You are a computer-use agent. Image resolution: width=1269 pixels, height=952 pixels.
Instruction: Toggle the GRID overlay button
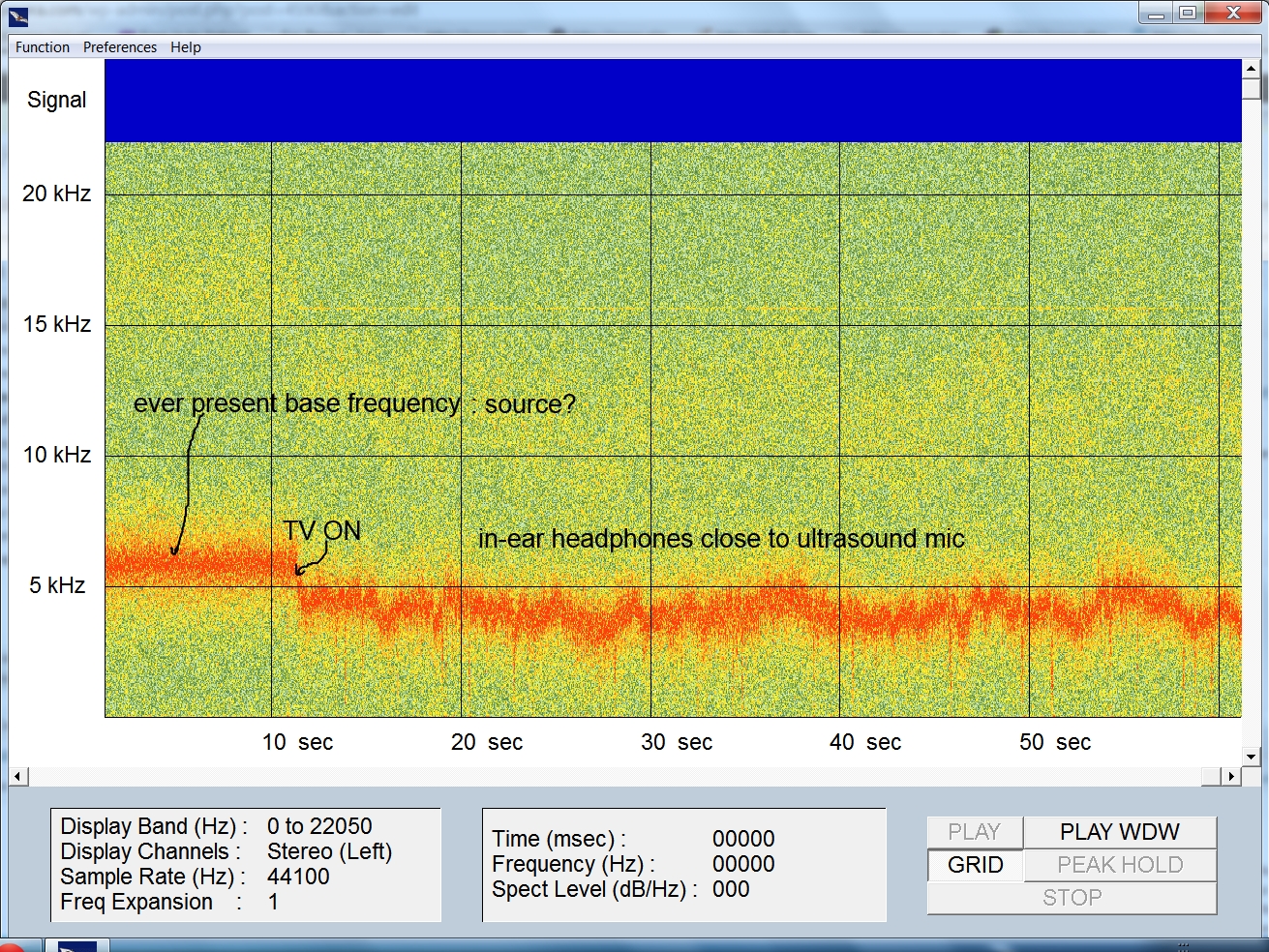[975, 865]
